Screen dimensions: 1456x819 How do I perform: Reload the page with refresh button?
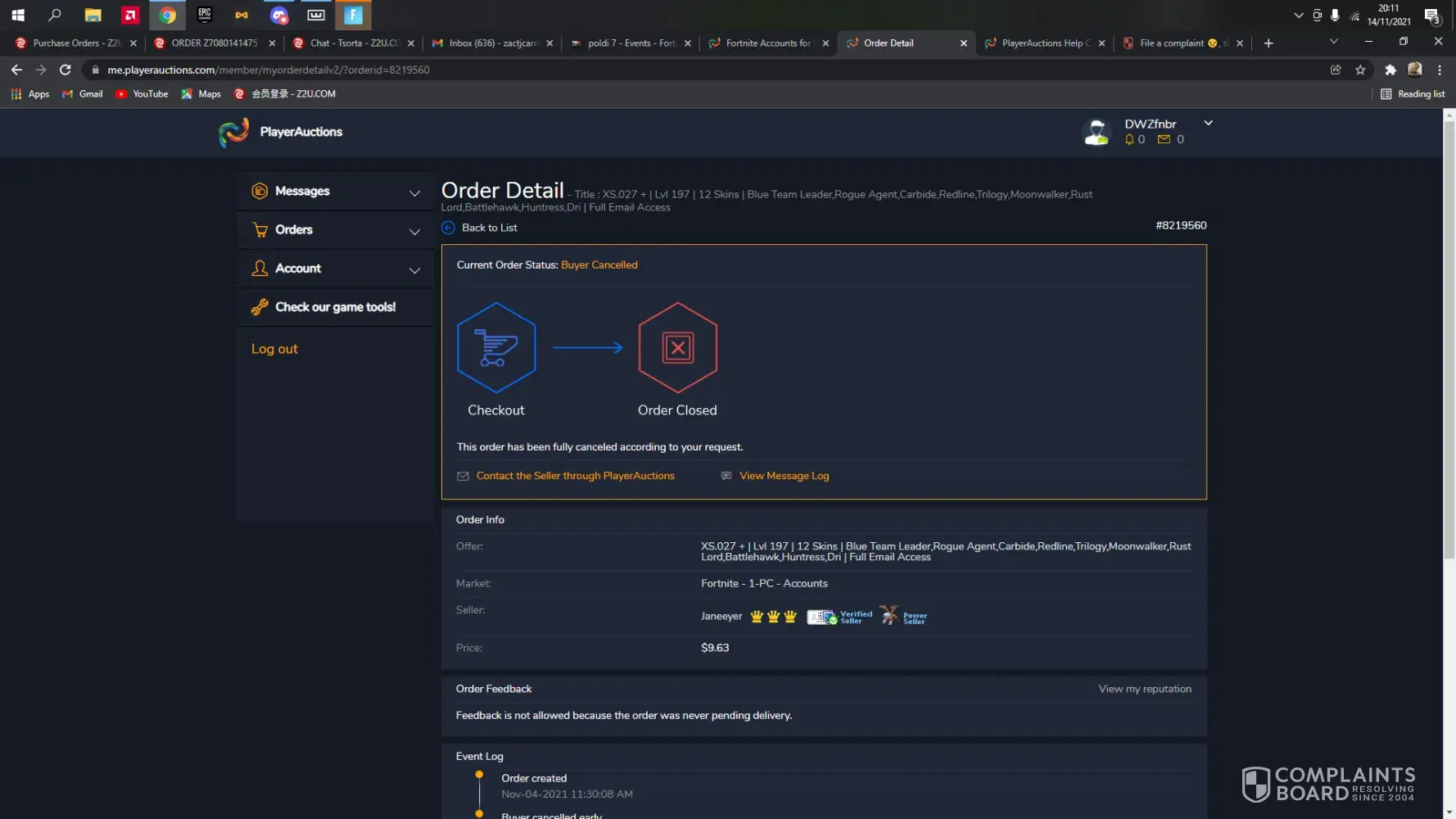(66, 70)
